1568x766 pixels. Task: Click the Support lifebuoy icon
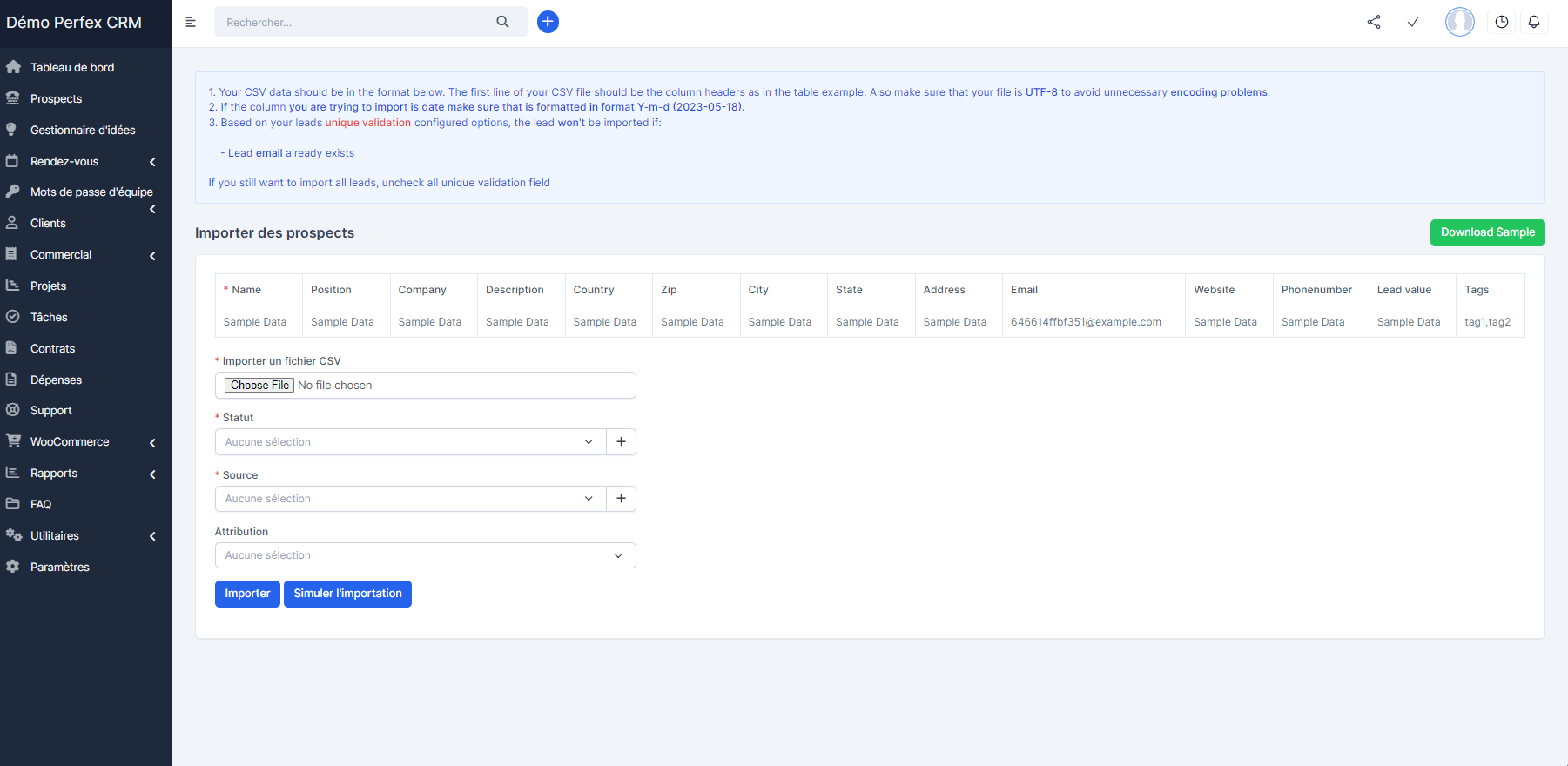[x=12, y=410]
